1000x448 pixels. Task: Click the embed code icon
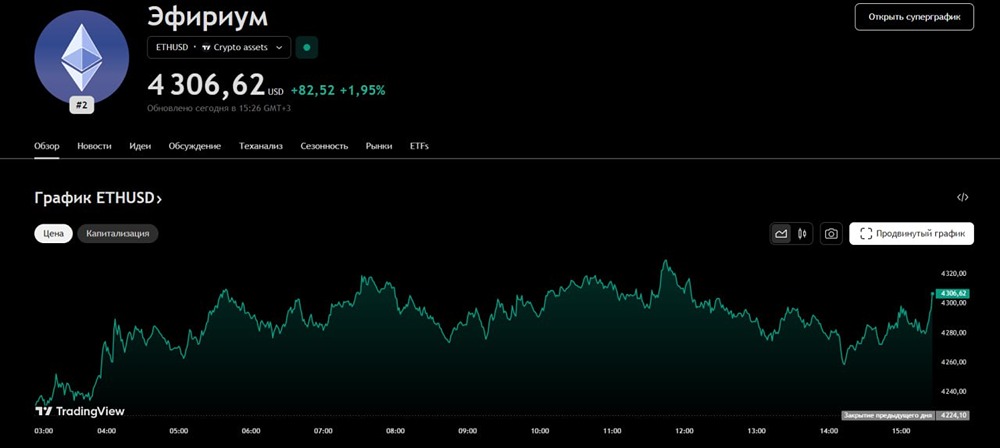coord(962,198)
